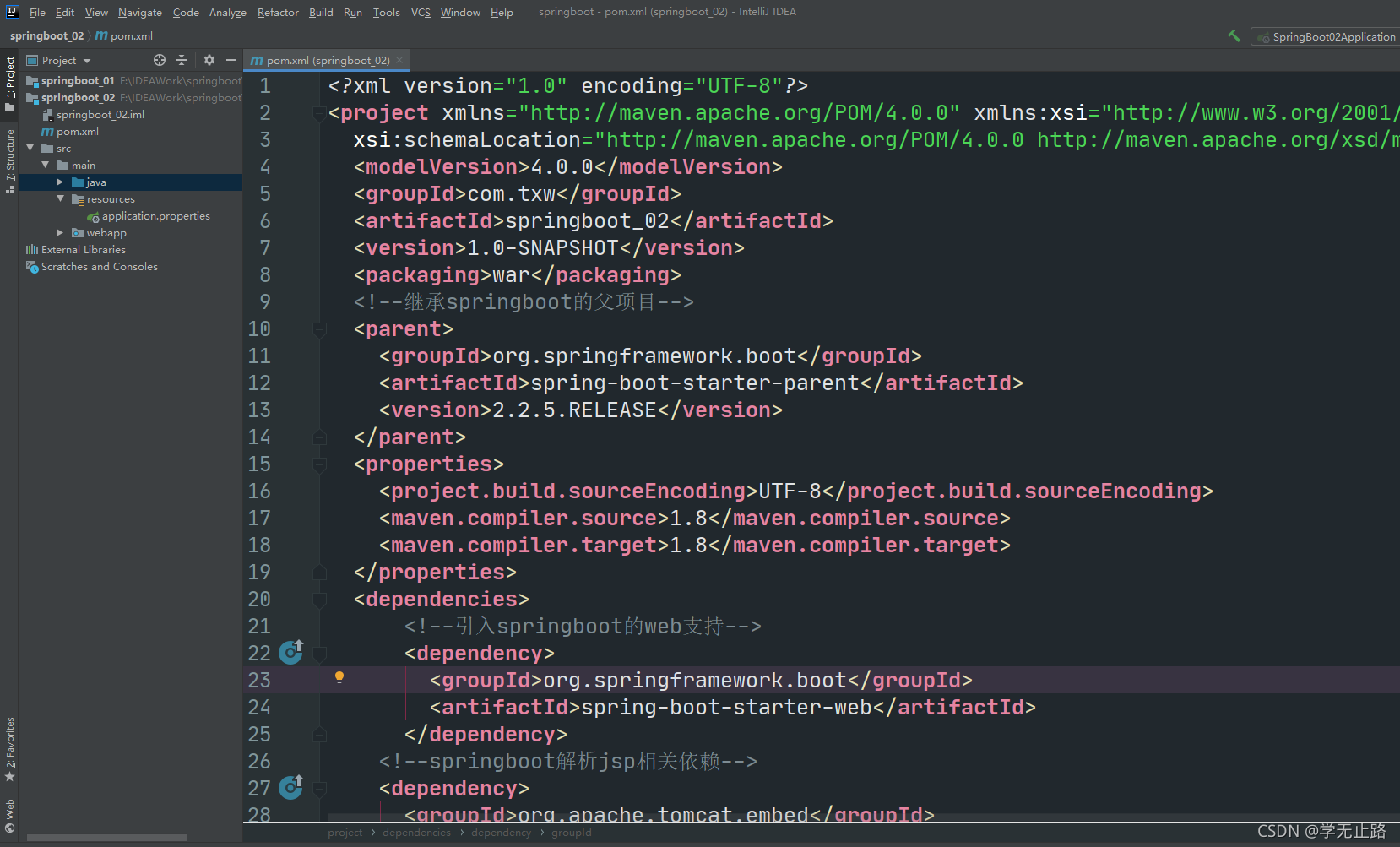
Task: Click the locate/scroll-from-source target icon
Action: (160, 60)
